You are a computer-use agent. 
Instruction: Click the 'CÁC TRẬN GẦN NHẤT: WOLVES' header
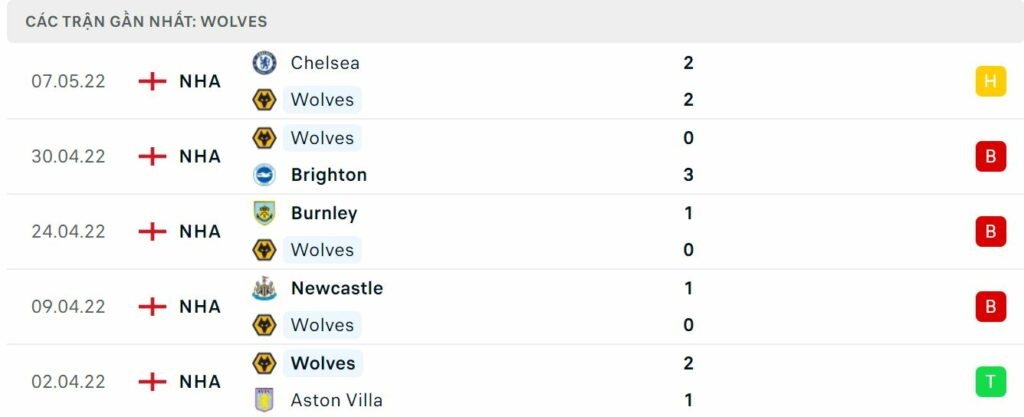(146, 21)
